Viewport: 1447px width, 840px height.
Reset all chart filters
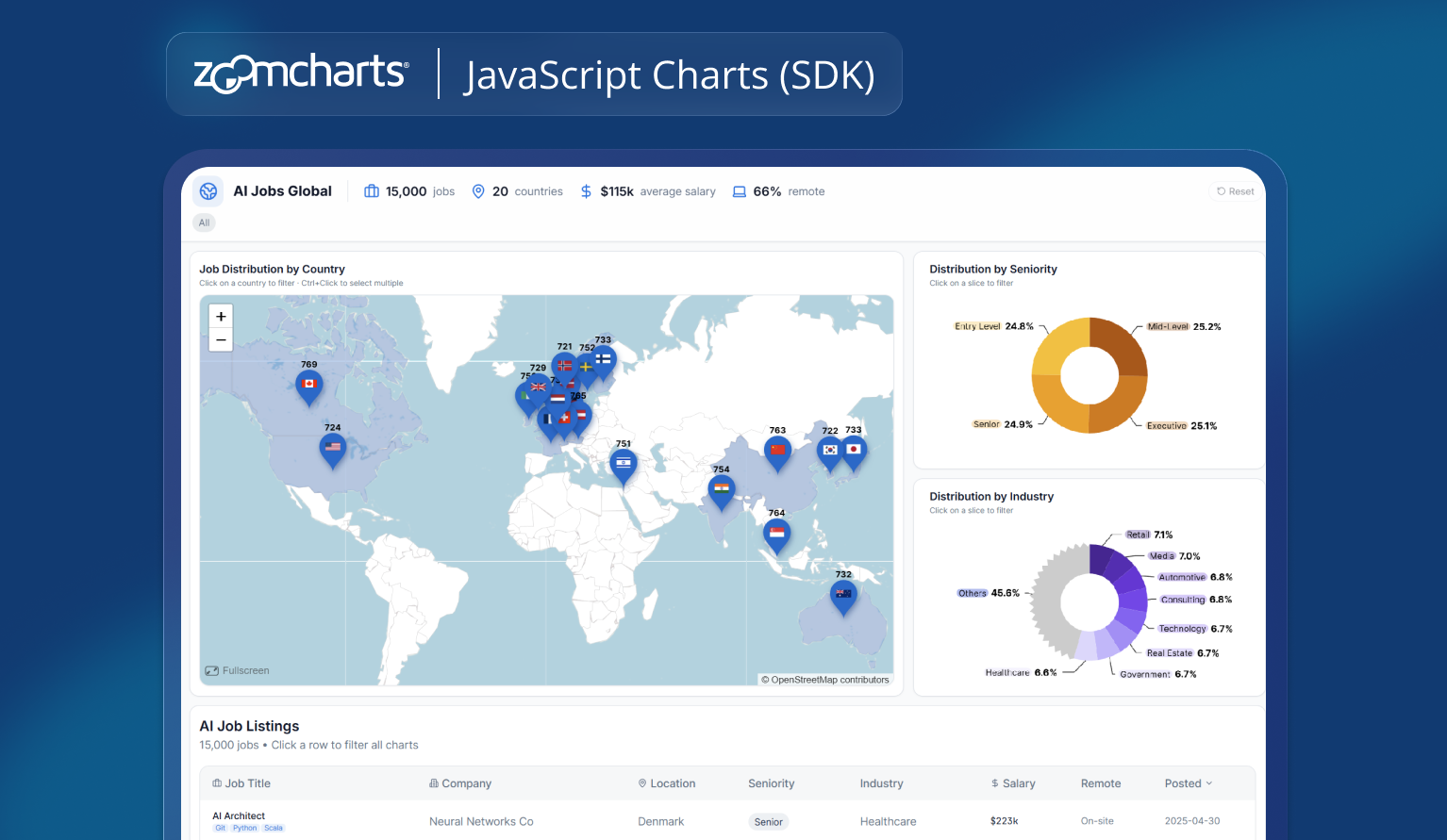pyautogui.click(x=1235, y=191)
